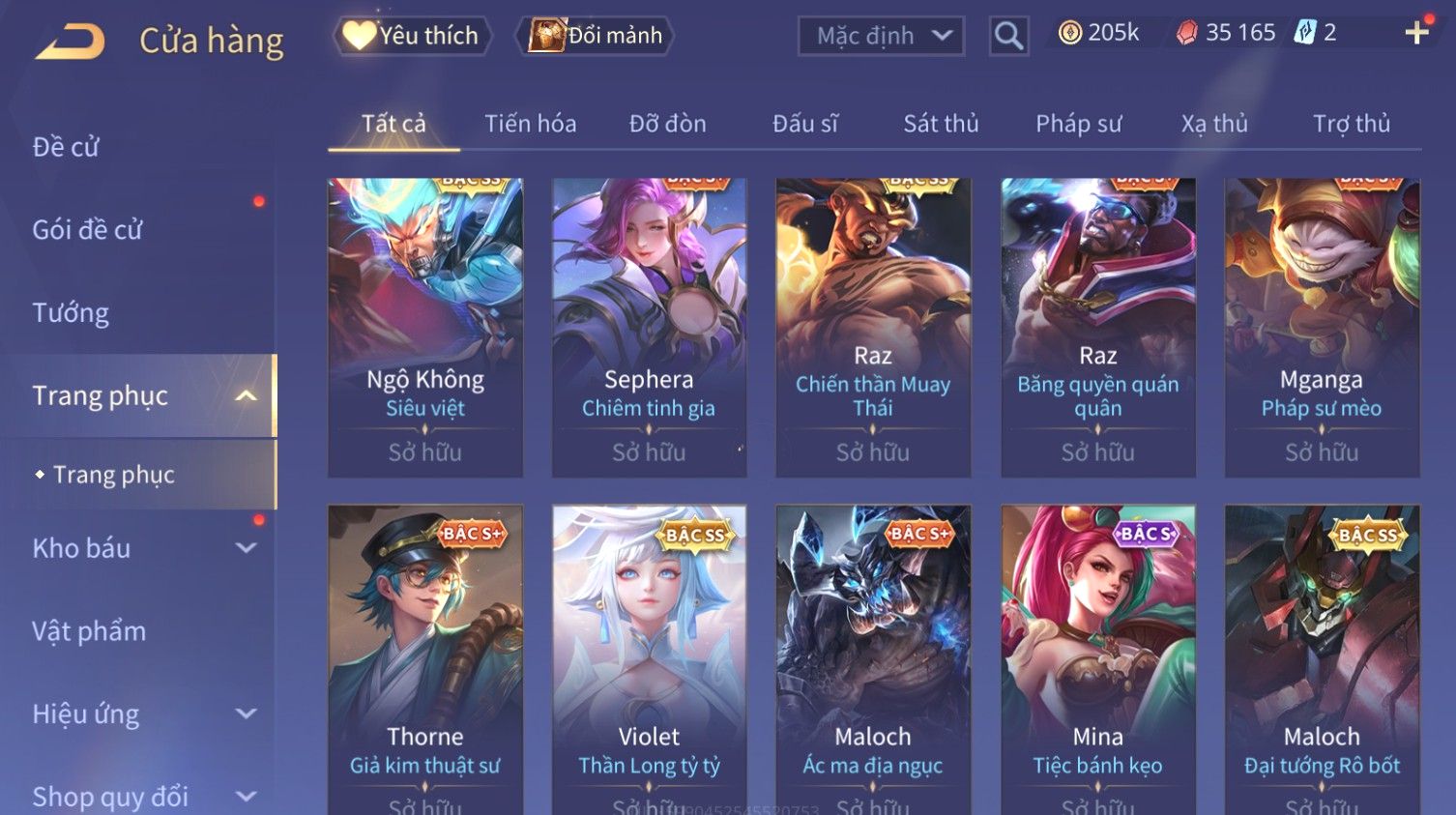Open Đổi mảnh chest exchange

pyautogui.click(x=595, y=36)
